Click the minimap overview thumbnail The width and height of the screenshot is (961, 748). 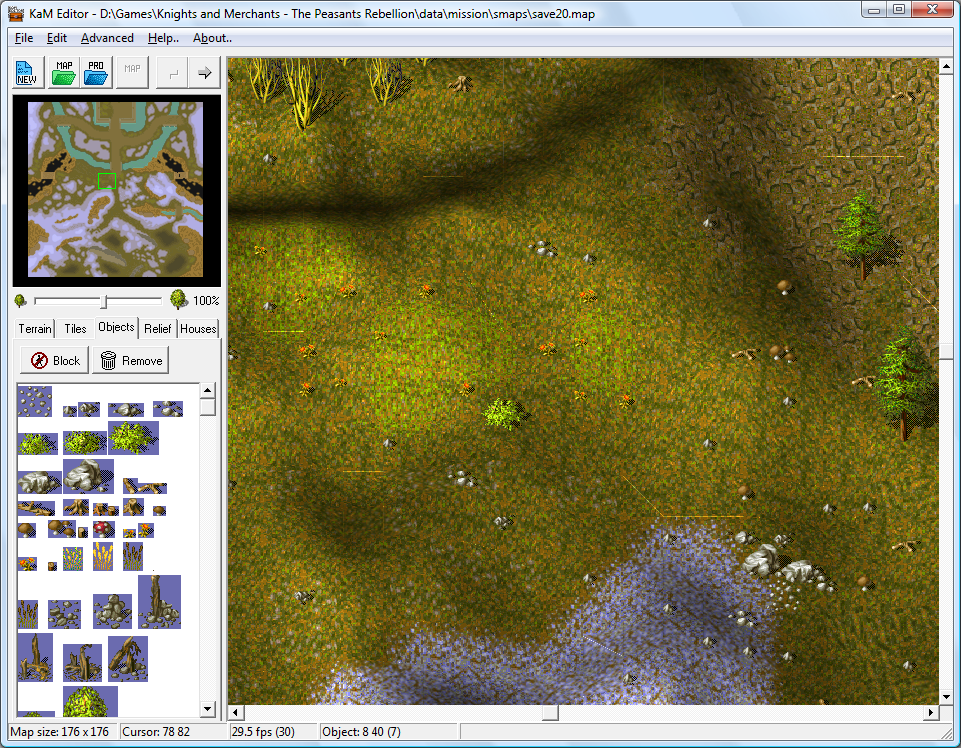[116, 190]
